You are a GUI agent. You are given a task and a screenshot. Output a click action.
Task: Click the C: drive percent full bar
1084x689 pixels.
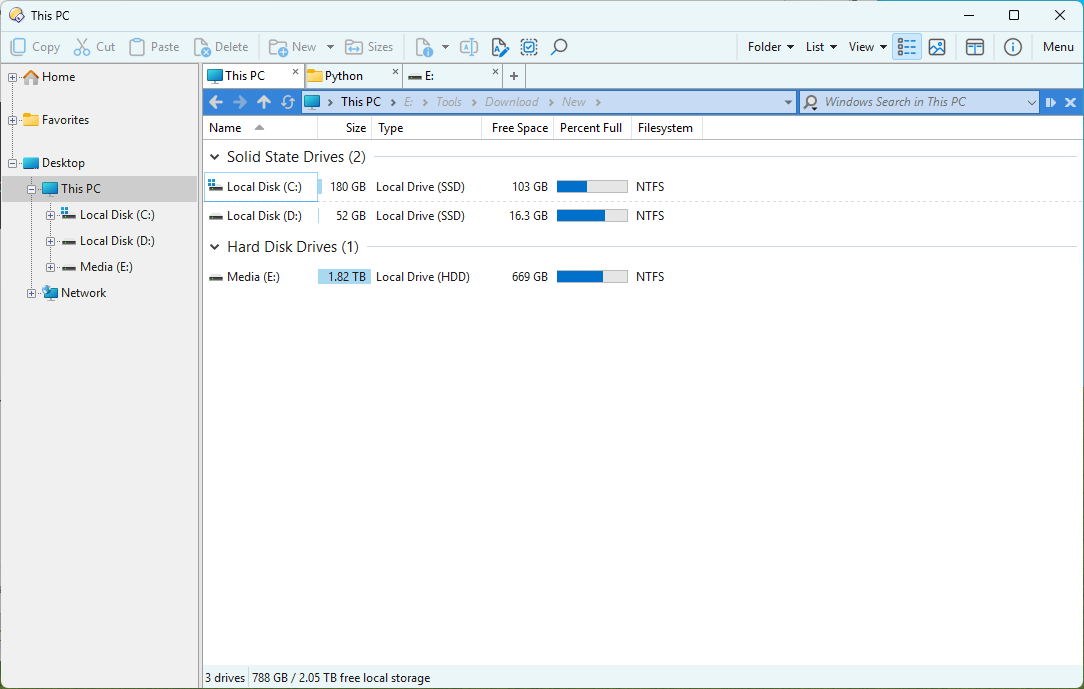[x=592, y=187]
